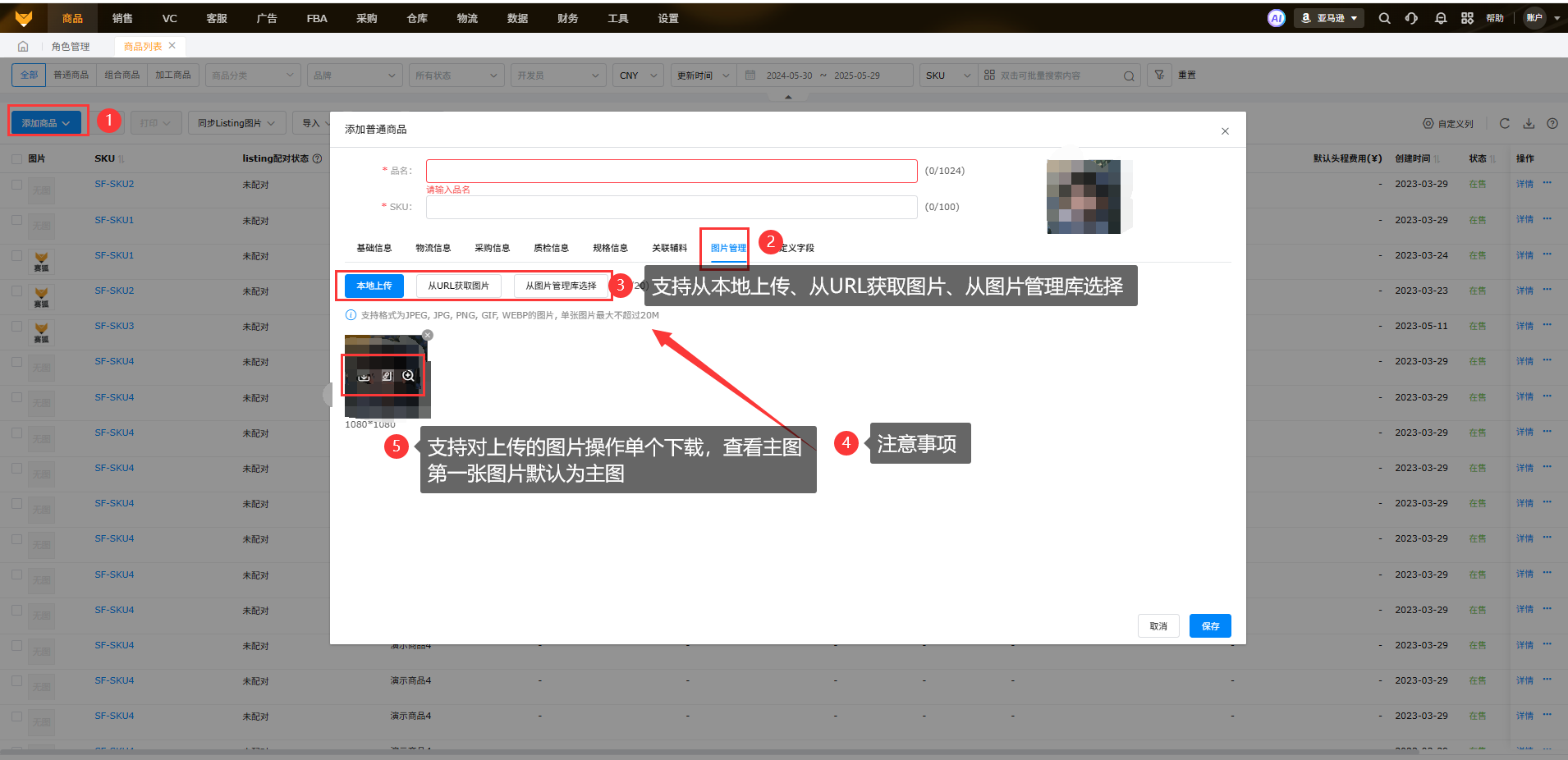Image resolution: width=1568 pixels, height=760 pixels.
Task: Open the 所有状态 status dropdown
Action: pyautogui.click(x=456, y=75)
